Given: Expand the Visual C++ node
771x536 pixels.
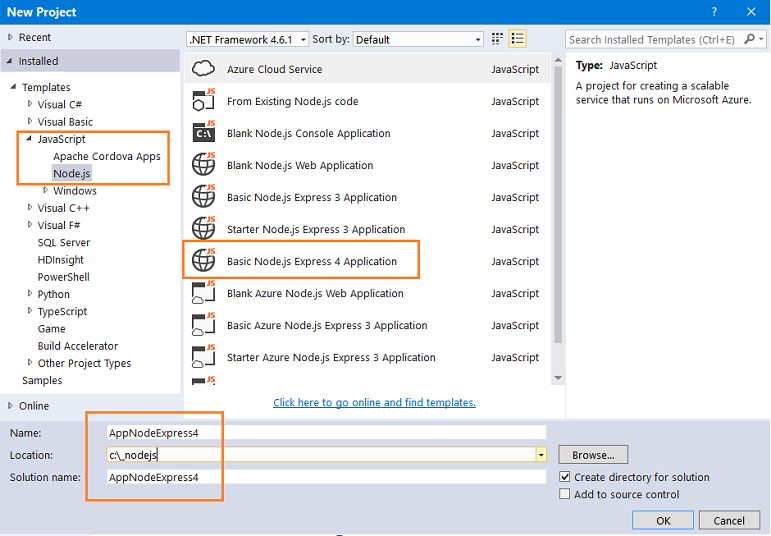Looking at the screenshot, I should coord(30,208).
